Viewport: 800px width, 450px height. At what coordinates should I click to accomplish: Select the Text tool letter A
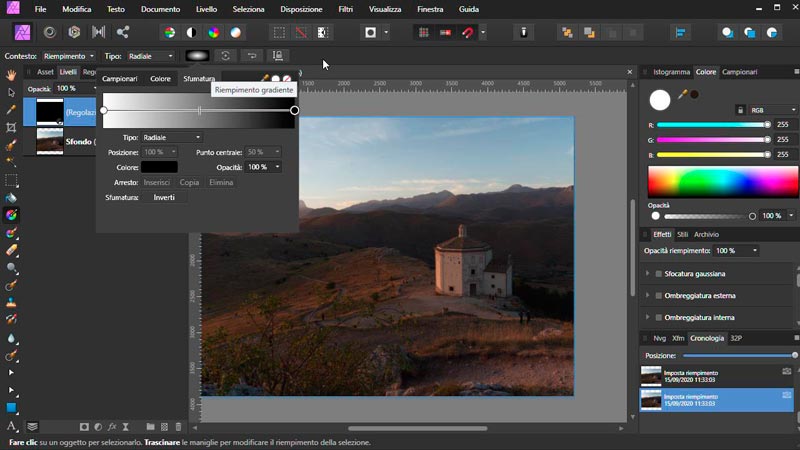click(11, 426)
